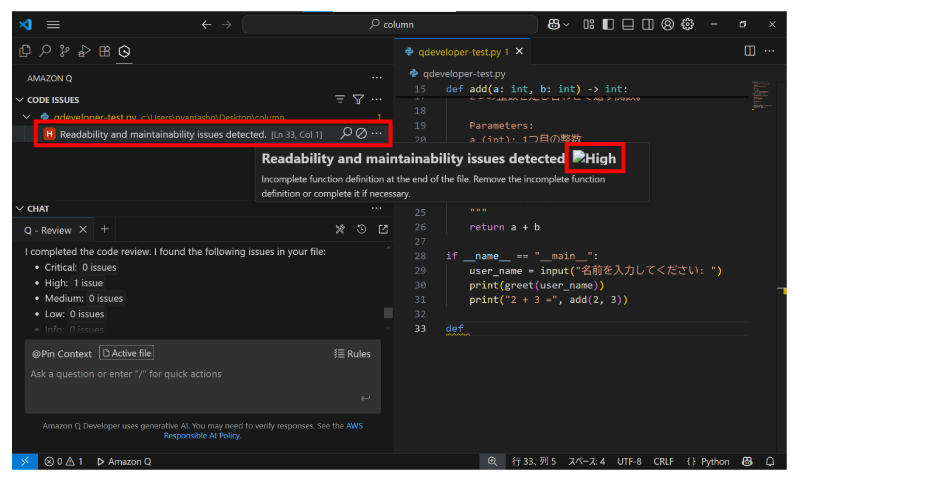925x481 pixels.
Task: Click the zoom icon in status bar
Action: point(492,462)
